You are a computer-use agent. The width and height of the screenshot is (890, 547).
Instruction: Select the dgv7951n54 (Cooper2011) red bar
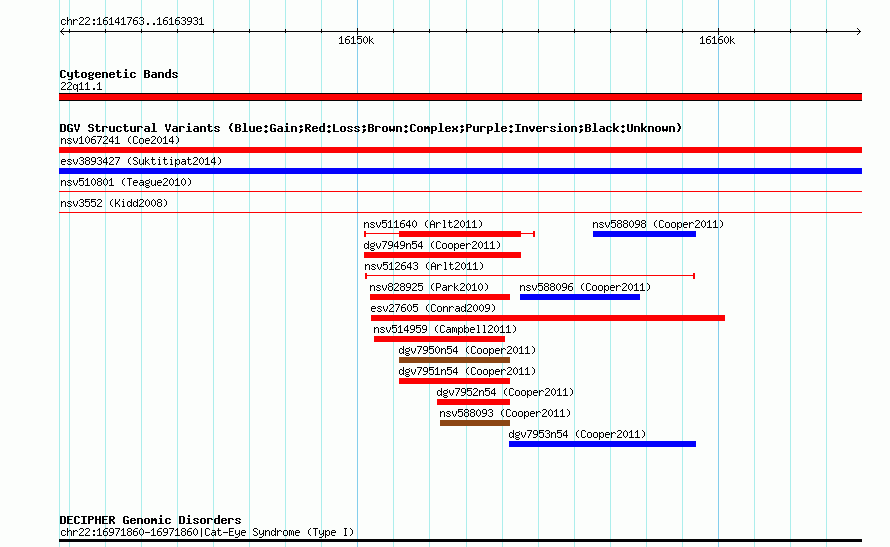(454, 381)
